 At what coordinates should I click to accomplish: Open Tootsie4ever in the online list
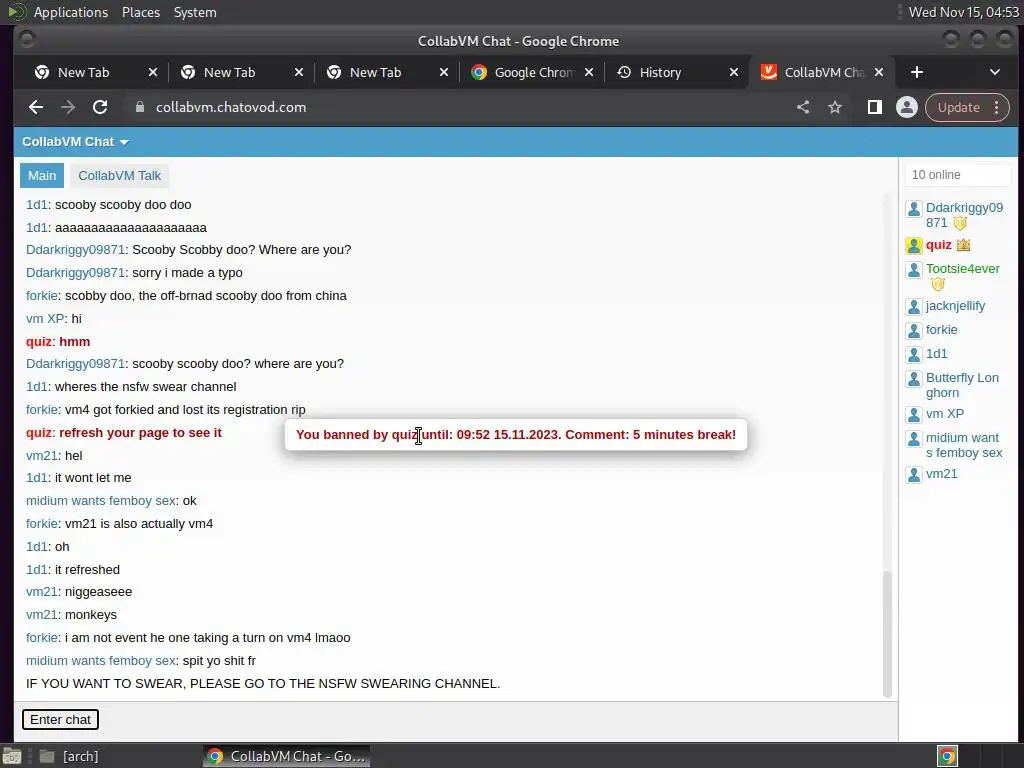[963, 268]
